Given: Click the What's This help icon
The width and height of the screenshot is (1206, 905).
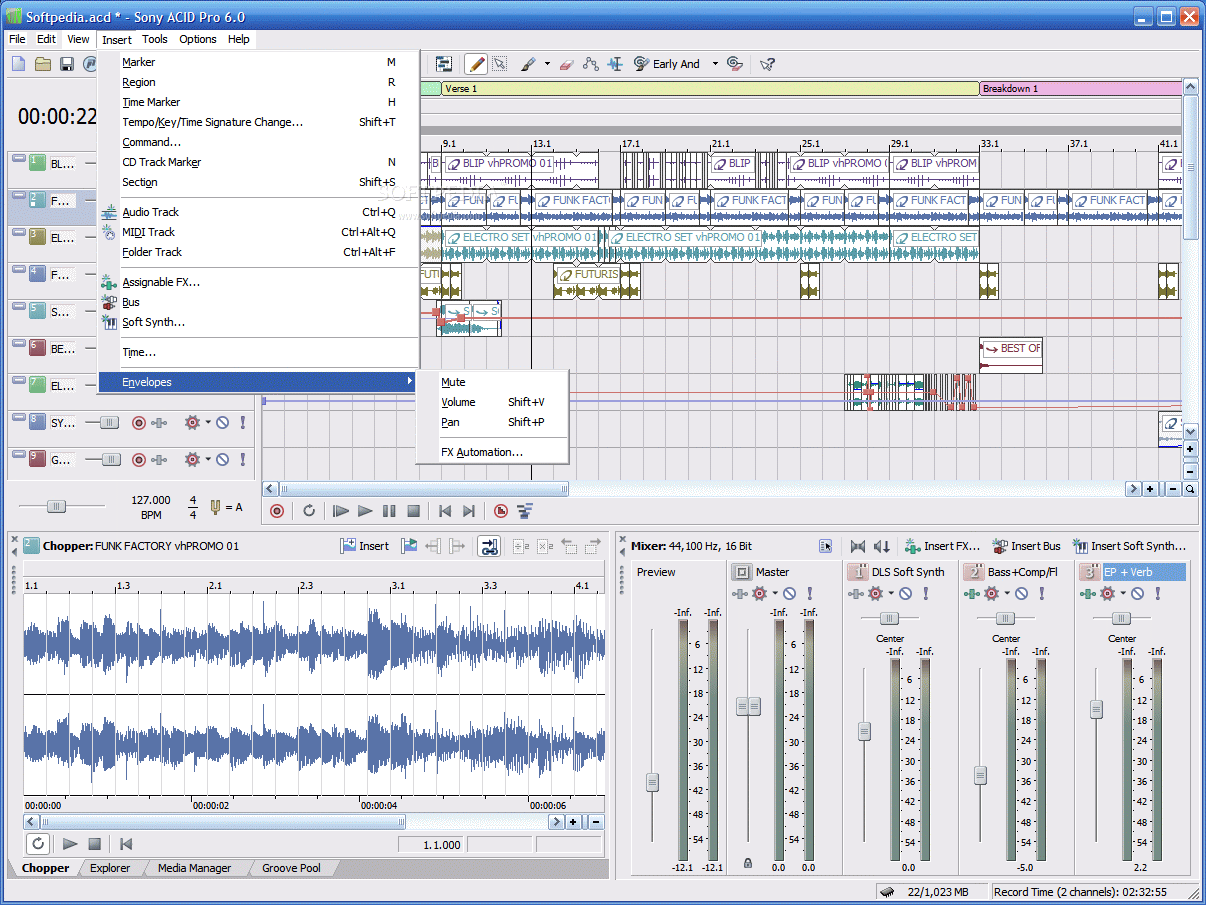Looking at the screenshot, I should [767, 64].
